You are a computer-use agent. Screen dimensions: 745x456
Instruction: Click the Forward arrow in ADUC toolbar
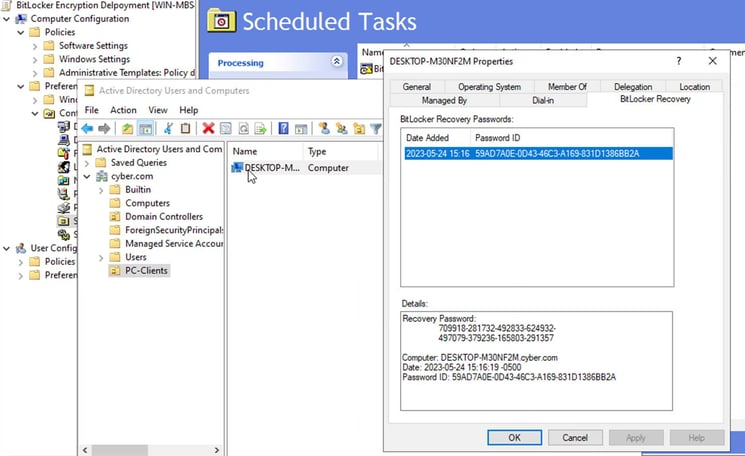(x=104, y=128)
